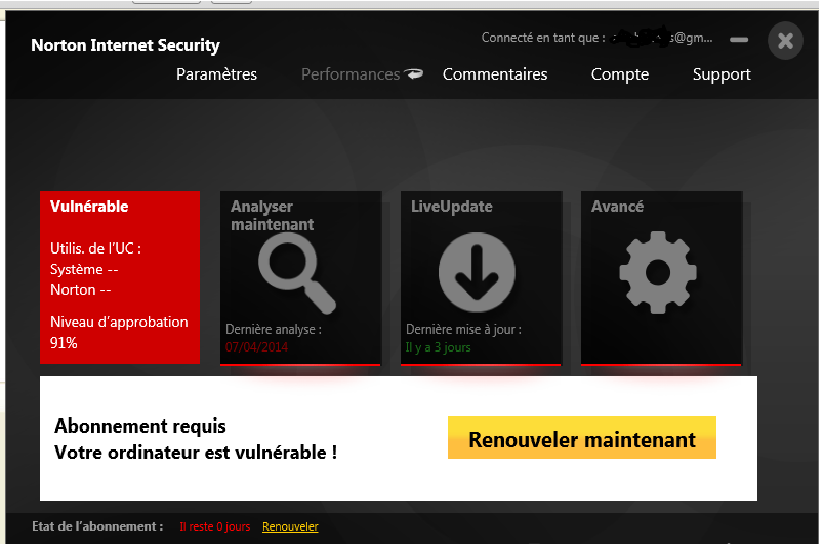Click Renouveler maintenant button
This screenshot has width=819, height=544.
coord(582,437)
